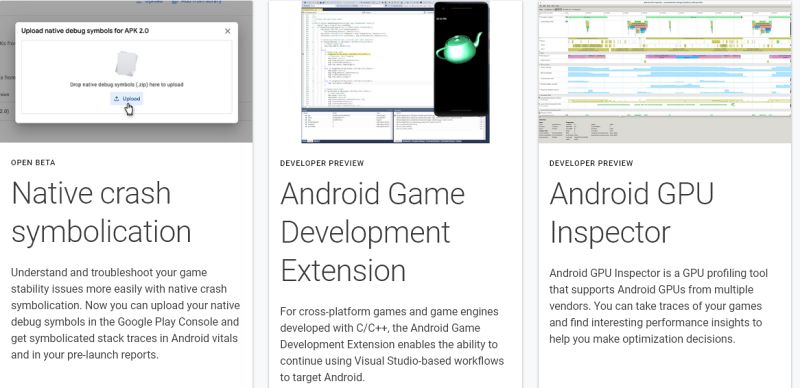
Task: Click DEVELOPER PREVIEW label above Android GPU Inspector
Action: [x=591, y=163]
